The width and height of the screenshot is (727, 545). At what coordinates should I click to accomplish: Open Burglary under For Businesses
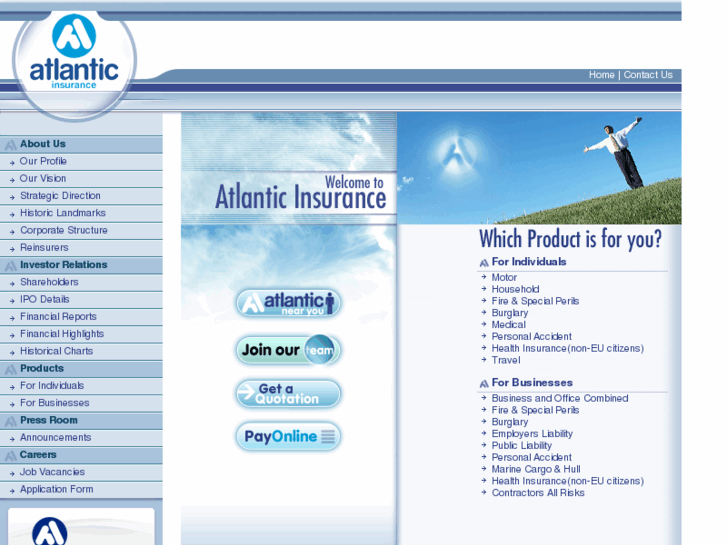point(510,422)
